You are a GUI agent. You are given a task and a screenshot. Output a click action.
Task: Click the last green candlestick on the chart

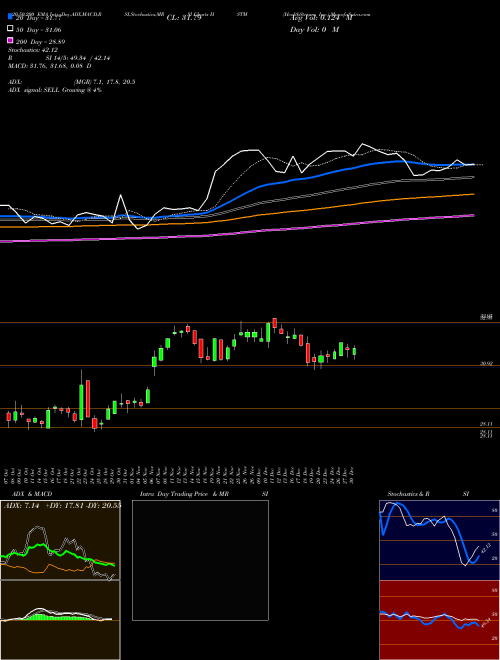click(x=354, y=352)
